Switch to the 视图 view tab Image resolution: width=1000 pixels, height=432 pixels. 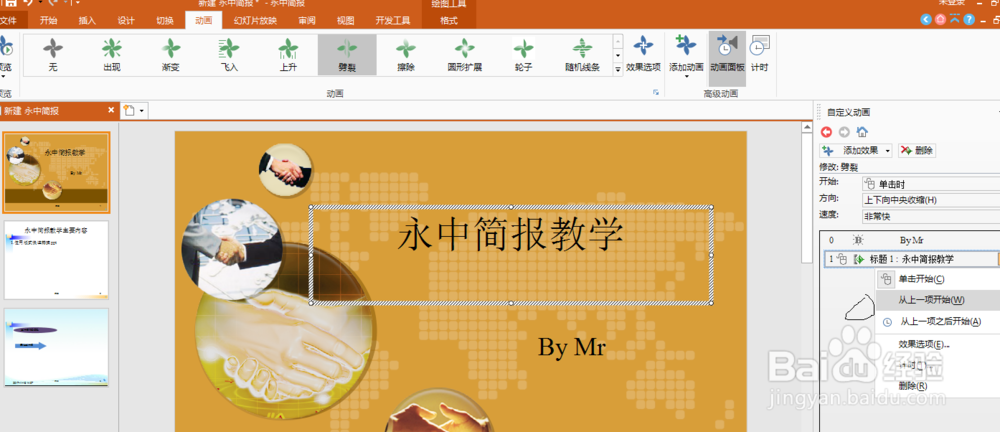pos(346,20)
